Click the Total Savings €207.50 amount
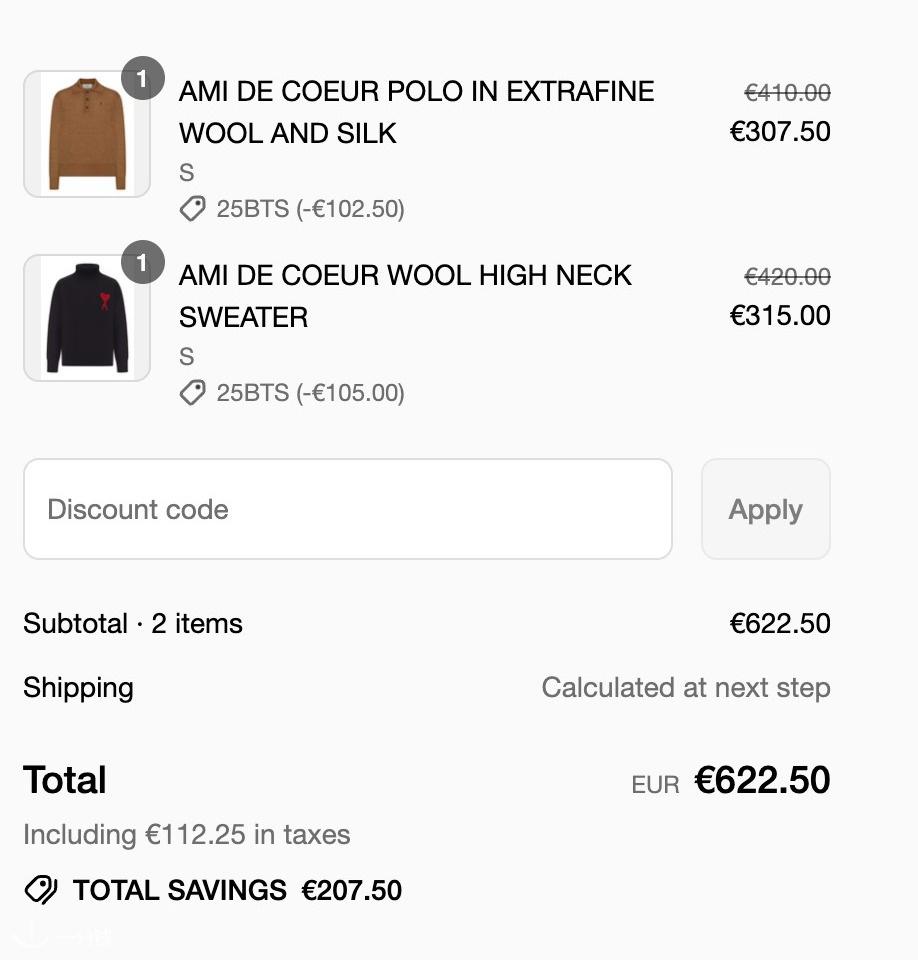This screenshot has height=960, width=918. click(x=352, y=890)
